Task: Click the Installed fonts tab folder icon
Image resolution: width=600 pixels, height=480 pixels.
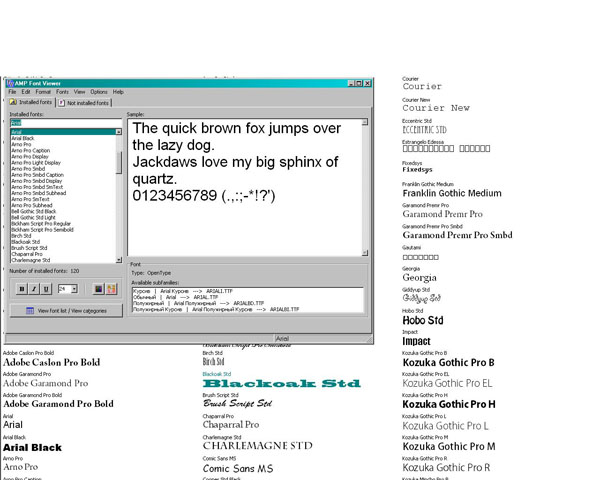Action: click(13, 102)
